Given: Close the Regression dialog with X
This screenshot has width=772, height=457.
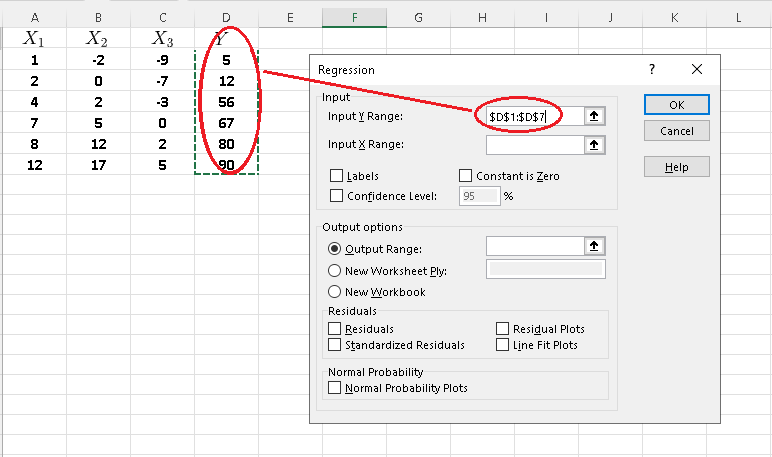Looking at the screenshot, I should point(696,70).
